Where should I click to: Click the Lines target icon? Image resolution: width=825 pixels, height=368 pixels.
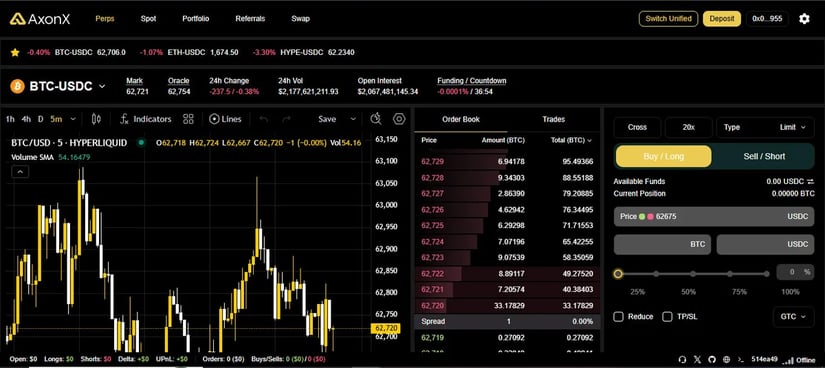(214, 119)
